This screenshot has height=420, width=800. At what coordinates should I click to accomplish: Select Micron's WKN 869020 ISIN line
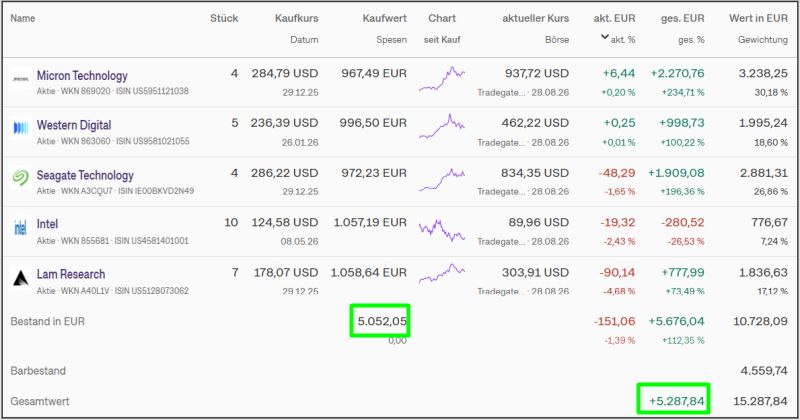pos(113,91)
